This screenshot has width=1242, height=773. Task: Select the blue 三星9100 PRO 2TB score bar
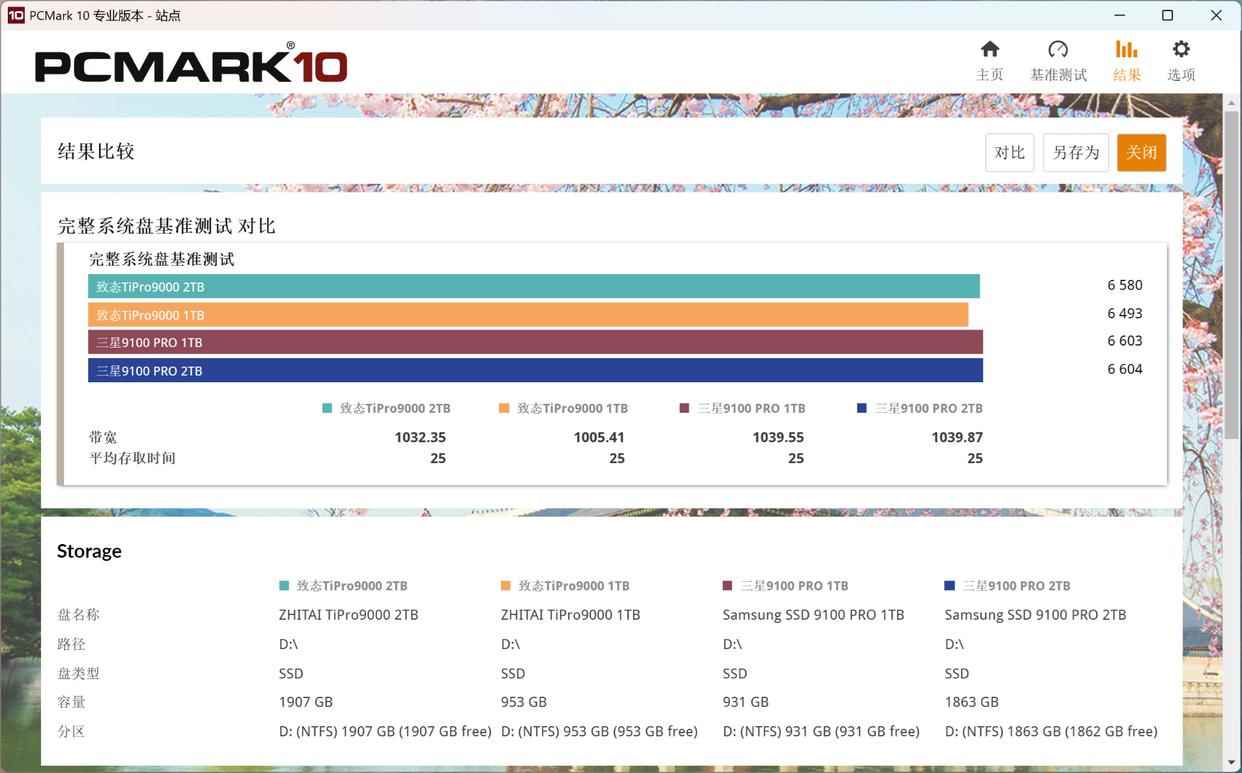(535, 370)
